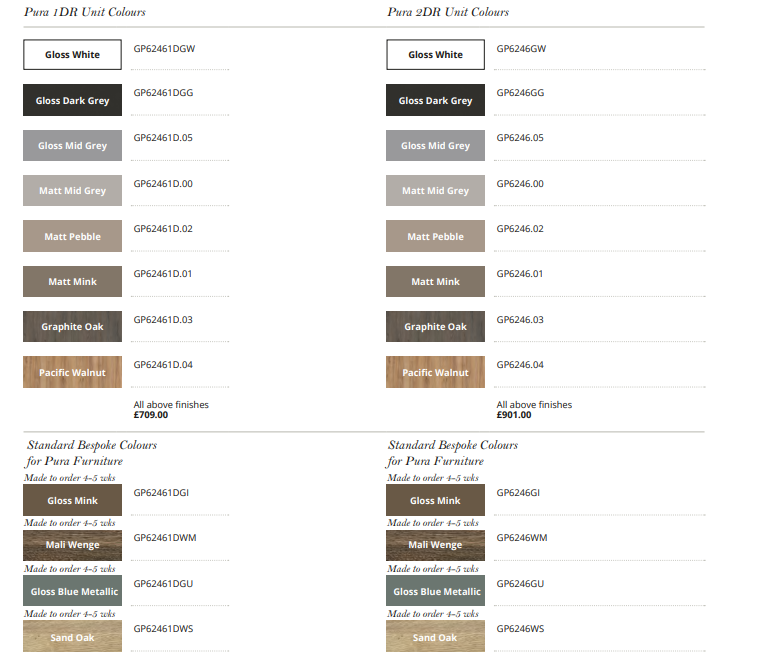Click the Pura 2DR Unit Colours heading
The height and width of the screenshot is (662, 757).
(x=448, y=12)
